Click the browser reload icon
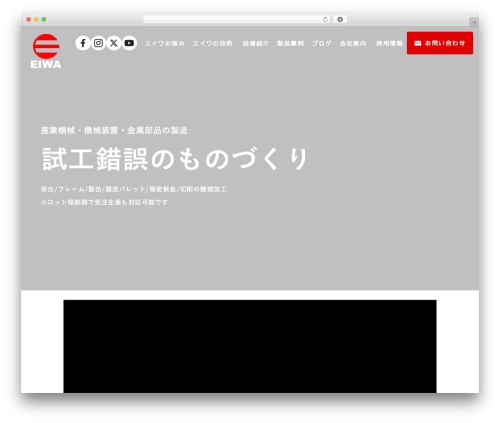This screenshot has height=423, width=500. pyautogui.click(x=325, y=20)
